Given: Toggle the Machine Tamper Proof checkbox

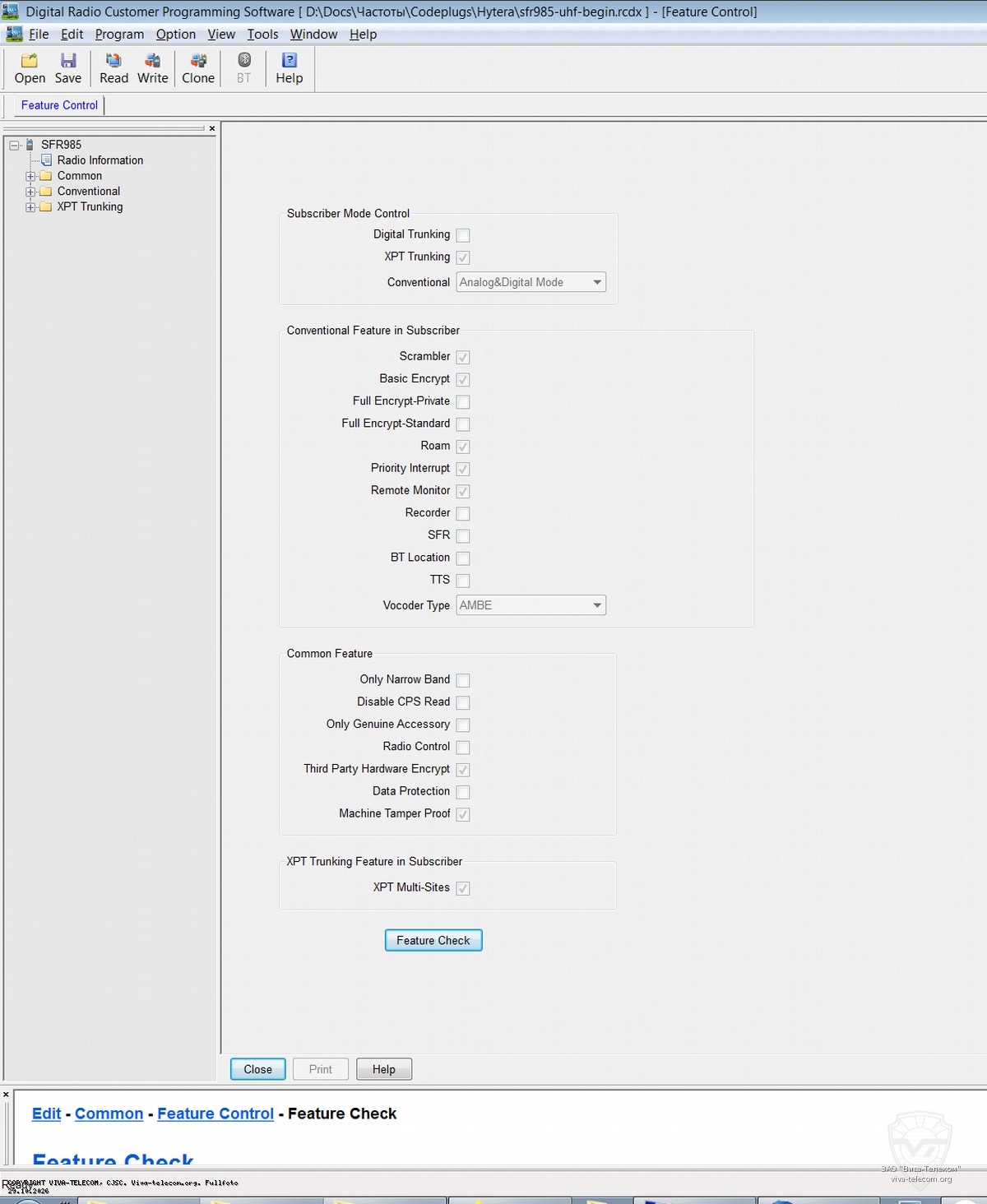Looking at the screenshot, I should [x=463, y=814].
